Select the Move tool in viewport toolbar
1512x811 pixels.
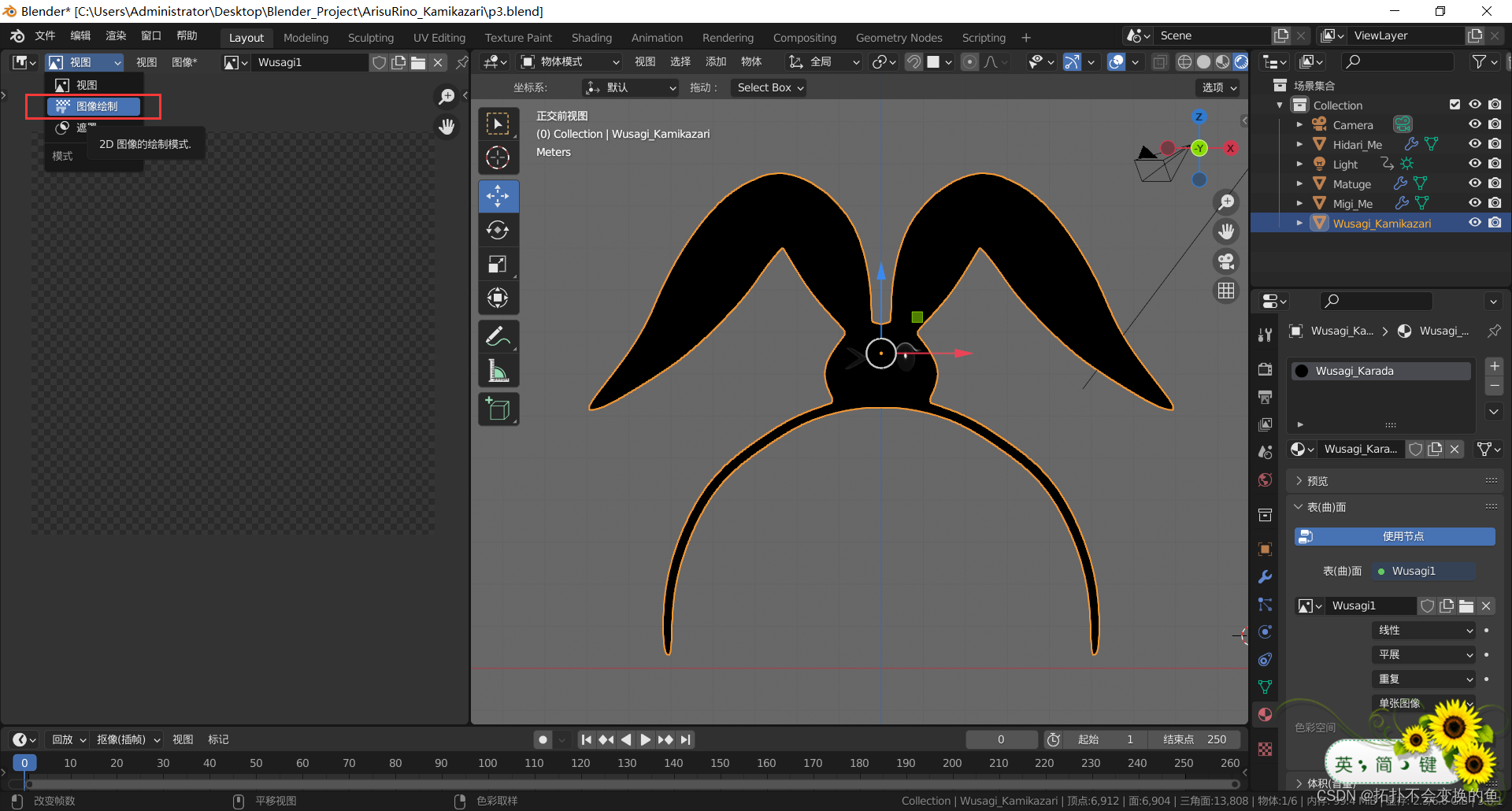(x=498, y=196)
